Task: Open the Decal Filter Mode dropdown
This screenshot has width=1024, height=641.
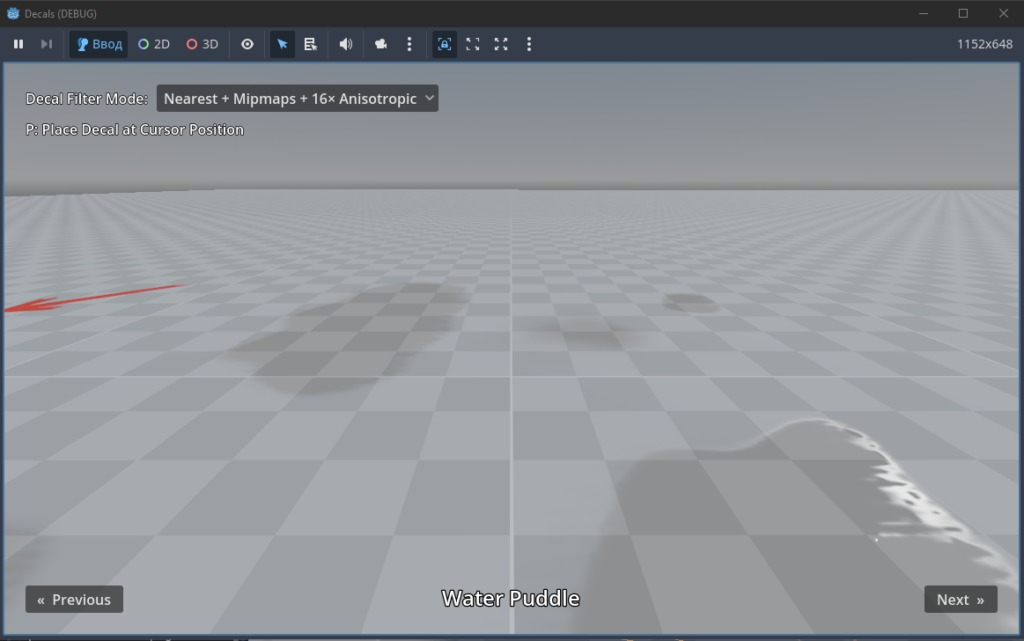Action: coord(297,99)
